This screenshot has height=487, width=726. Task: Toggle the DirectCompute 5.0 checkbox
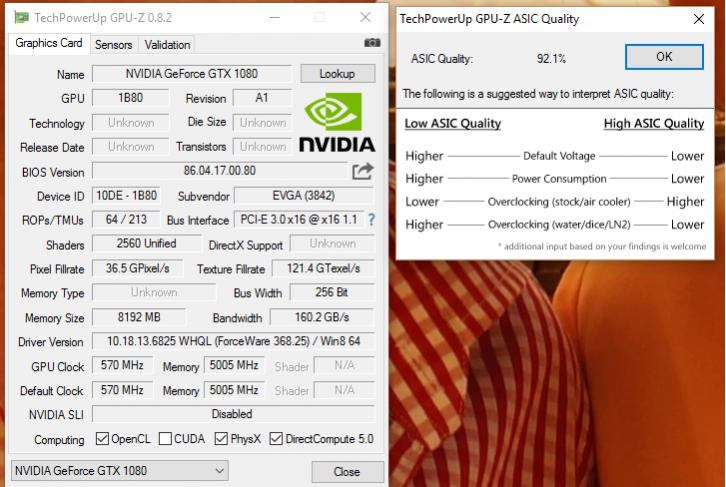[x=276, y=438]
